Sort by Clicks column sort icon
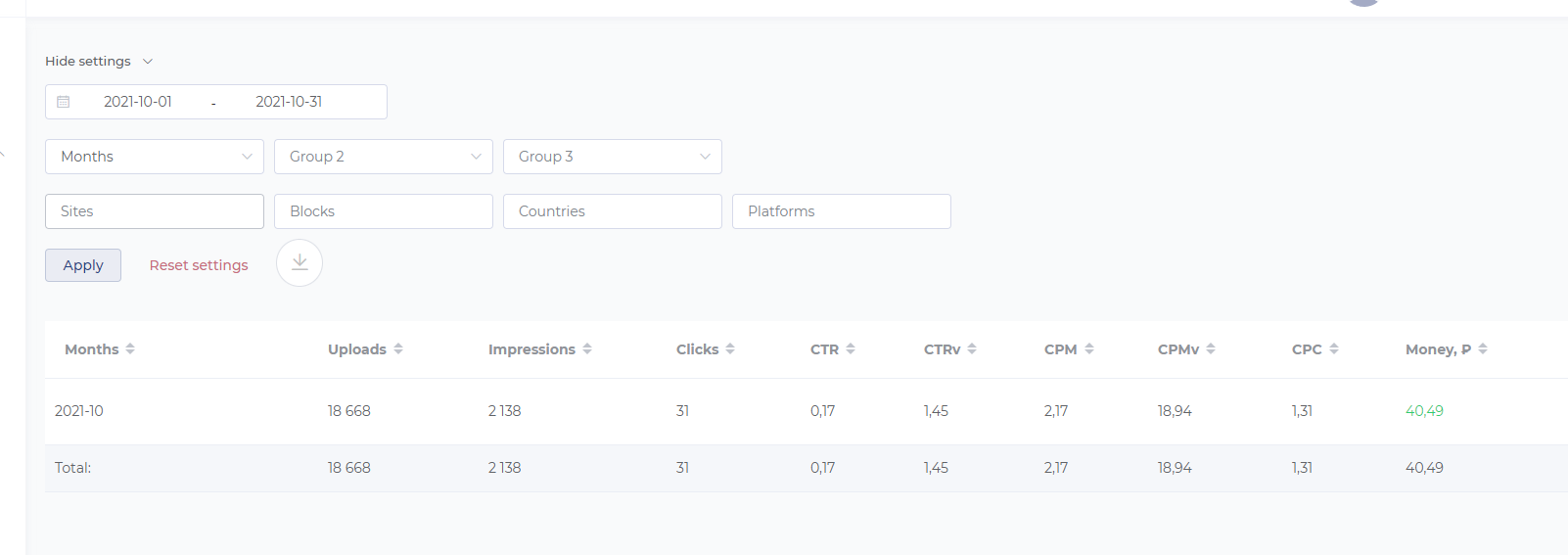 click(x=730, y=349)
